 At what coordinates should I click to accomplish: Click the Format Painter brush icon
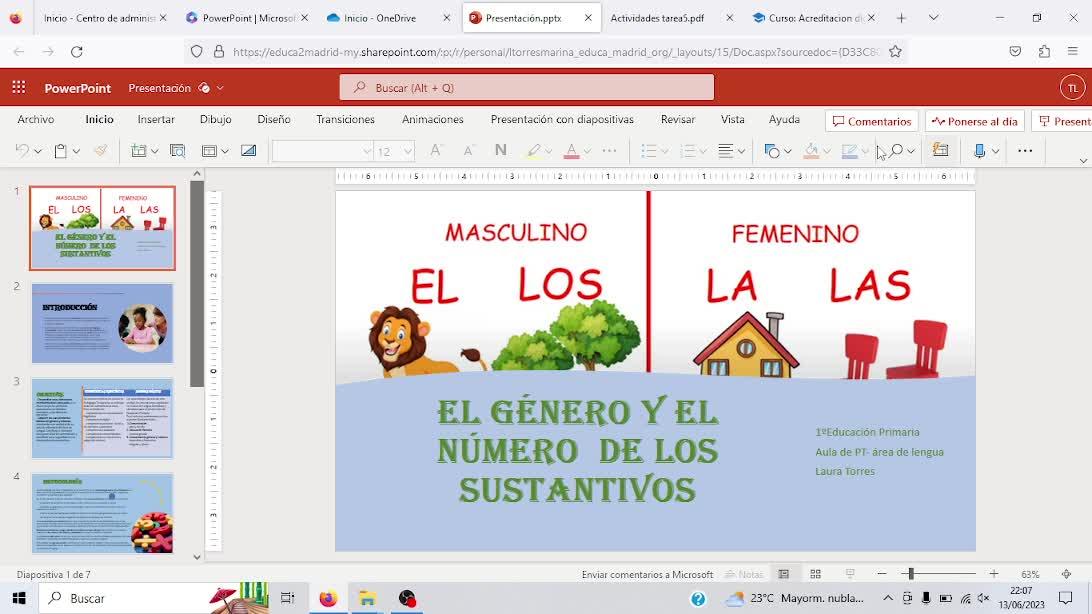coord(100,151)
